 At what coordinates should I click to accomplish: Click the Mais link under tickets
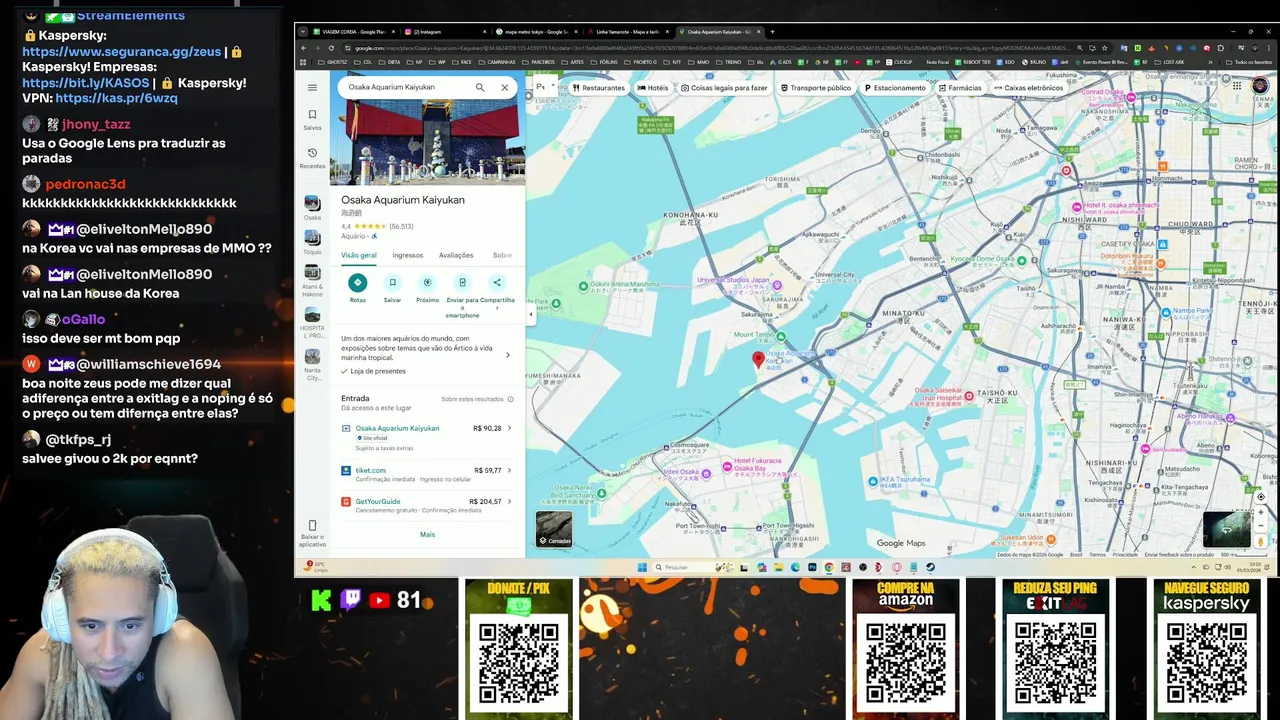tap(427, 534)
